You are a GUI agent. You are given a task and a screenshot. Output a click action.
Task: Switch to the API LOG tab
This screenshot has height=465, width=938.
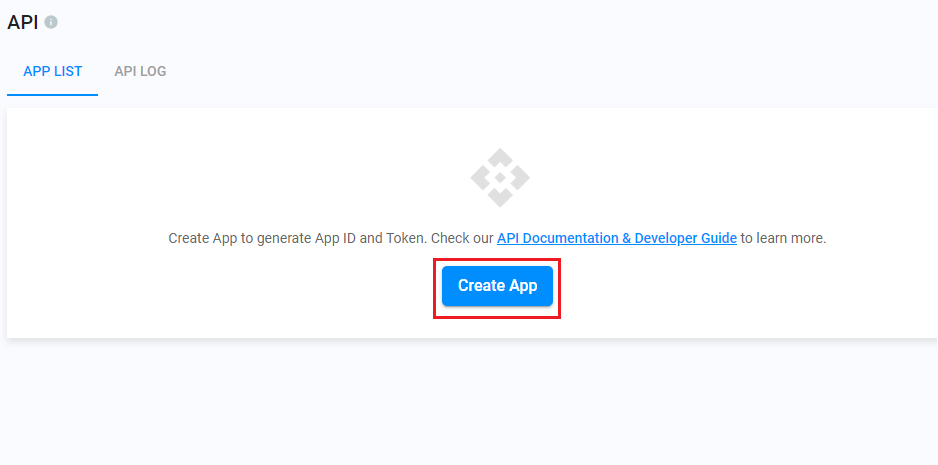[140, 71]
